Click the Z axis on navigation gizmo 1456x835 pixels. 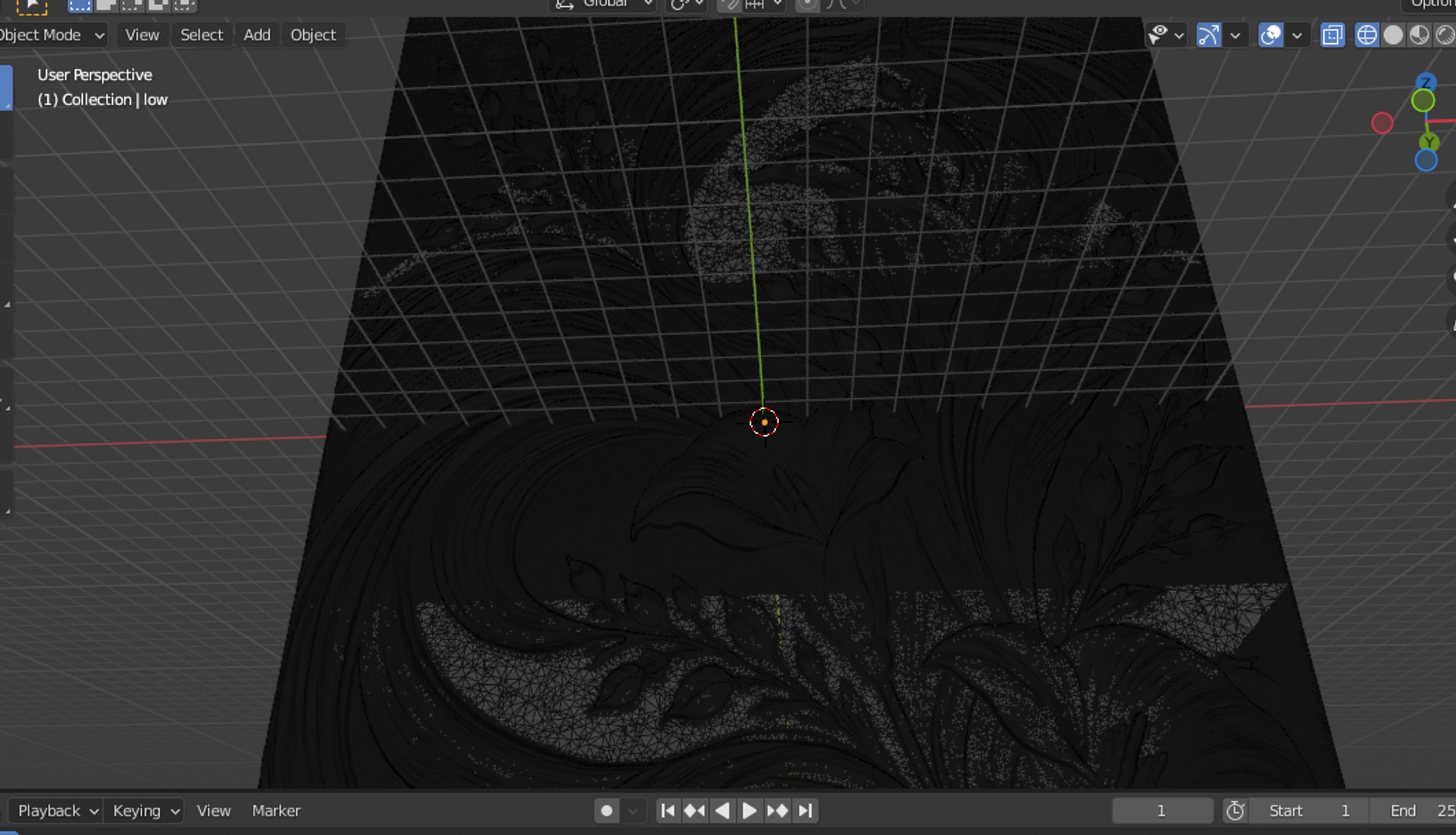pos(1427,82)
